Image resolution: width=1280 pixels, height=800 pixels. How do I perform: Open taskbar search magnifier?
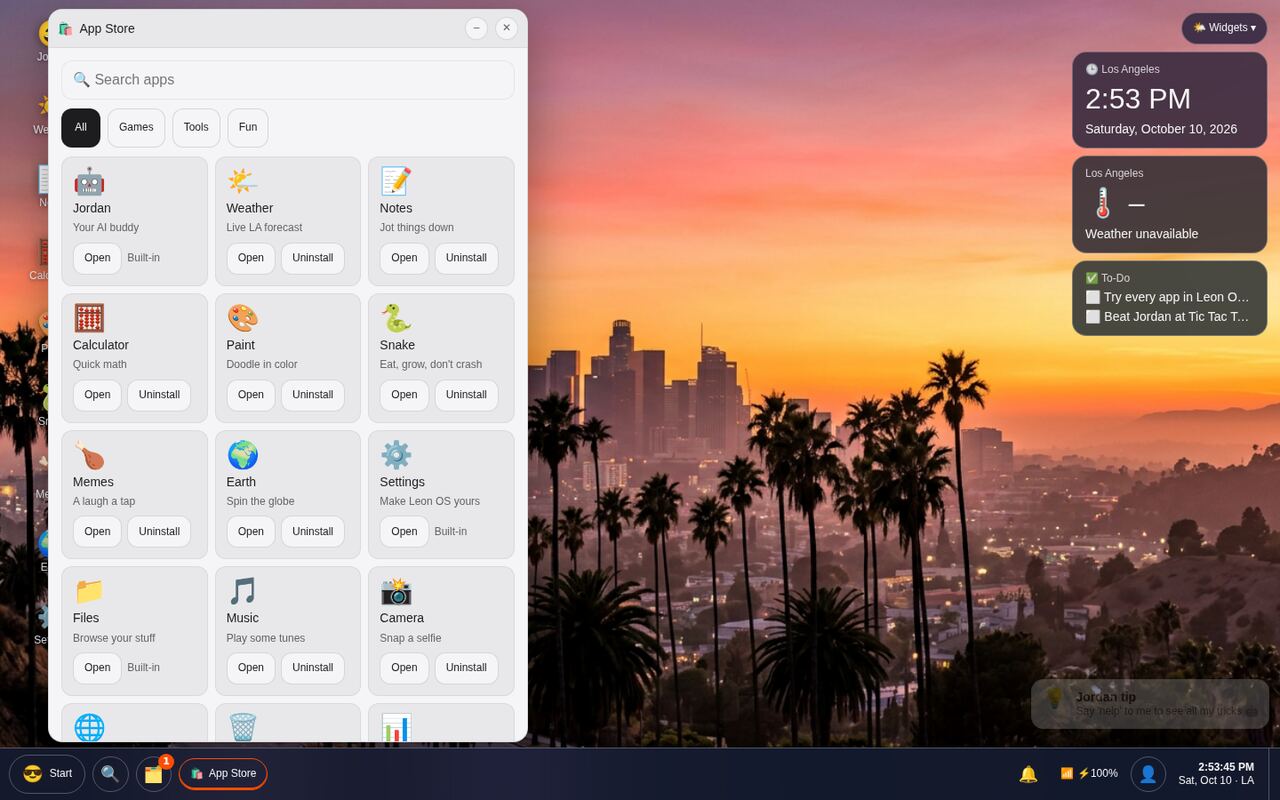pyautogui.click(x=110, y=773)
